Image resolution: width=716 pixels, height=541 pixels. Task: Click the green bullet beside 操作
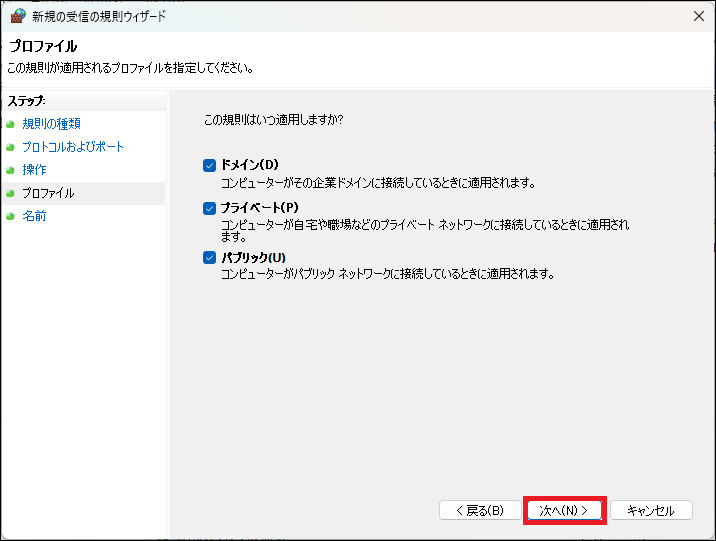11,170
